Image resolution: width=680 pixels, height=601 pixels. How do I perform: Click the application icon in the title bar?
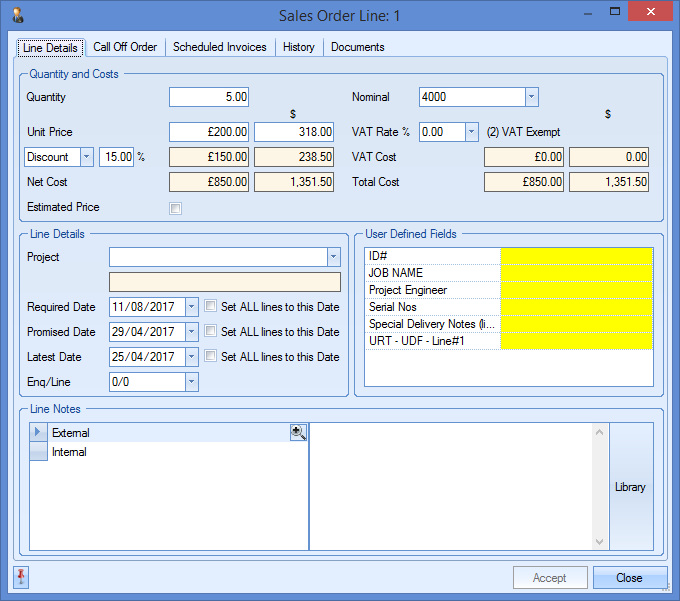click(x=17, y=15)
